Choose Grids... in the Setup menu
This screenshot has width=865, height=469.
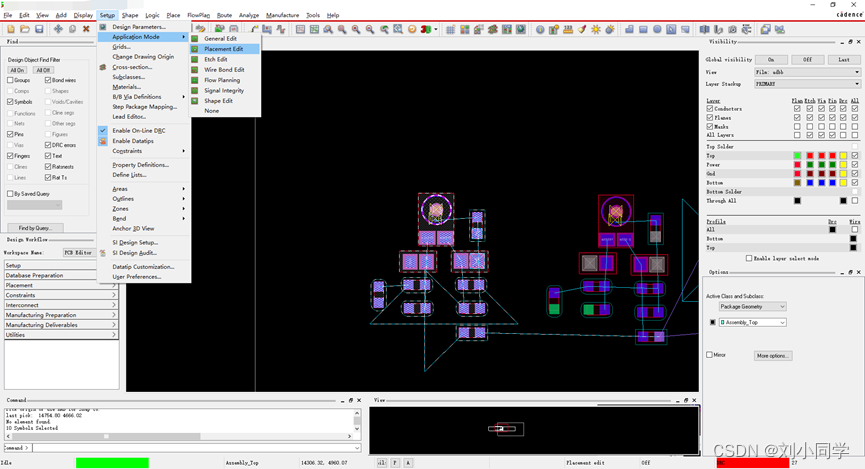pos(121,47)
